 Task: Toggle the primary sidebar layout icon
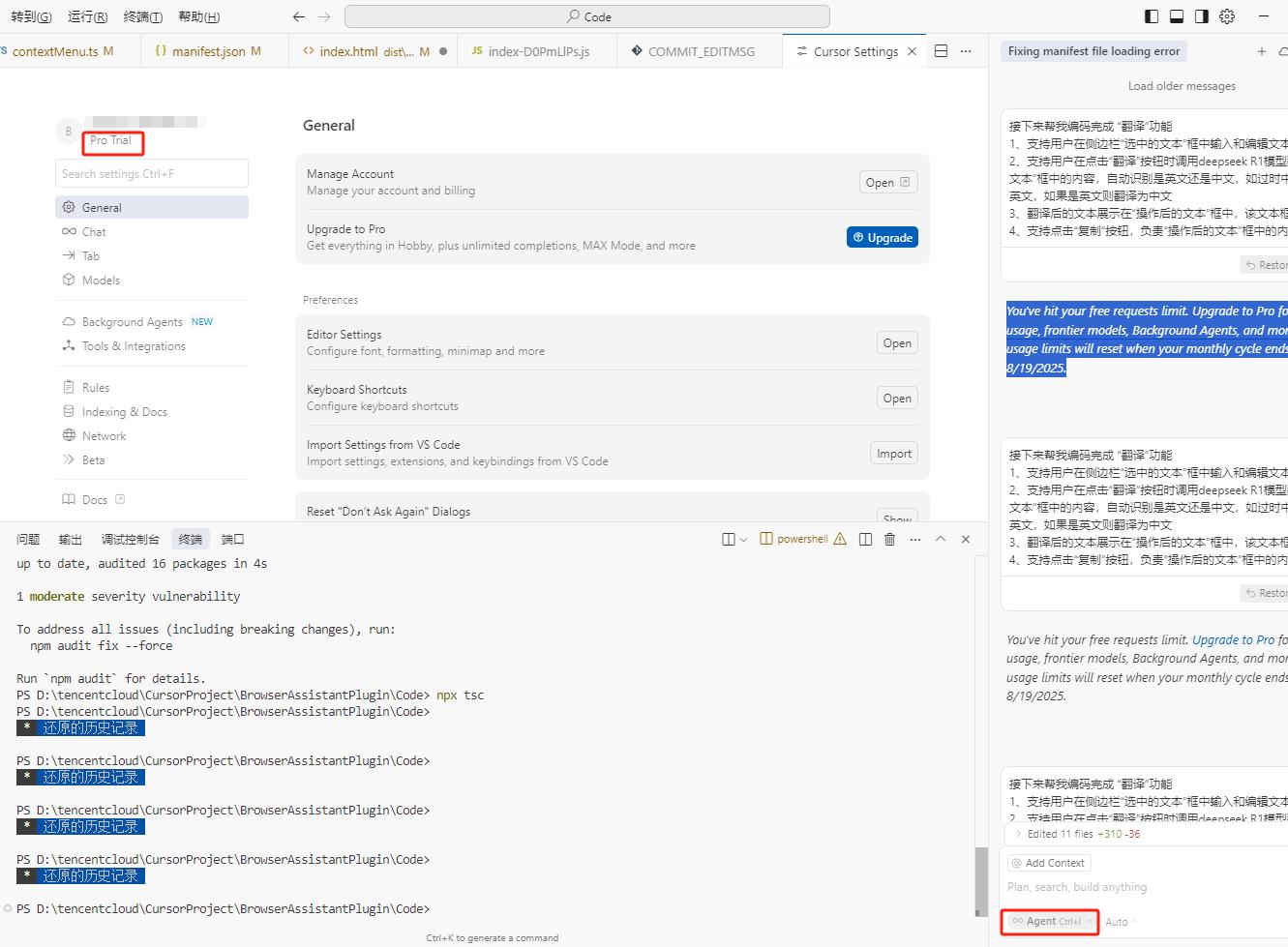coord(1152,16)
